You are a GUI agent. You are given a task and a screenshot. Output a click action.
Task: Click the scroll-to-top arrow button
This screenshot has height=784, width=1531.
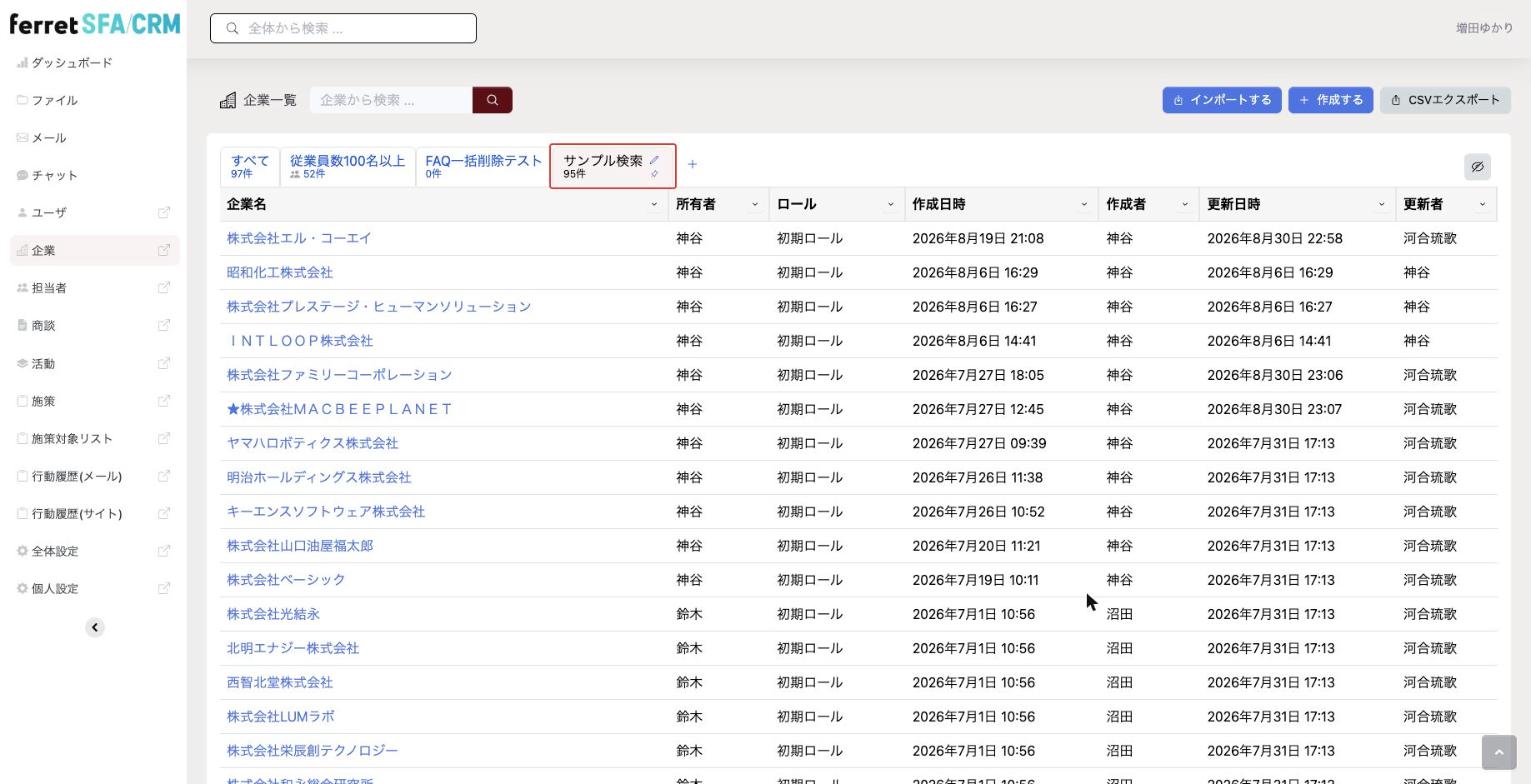point(1498,752)
